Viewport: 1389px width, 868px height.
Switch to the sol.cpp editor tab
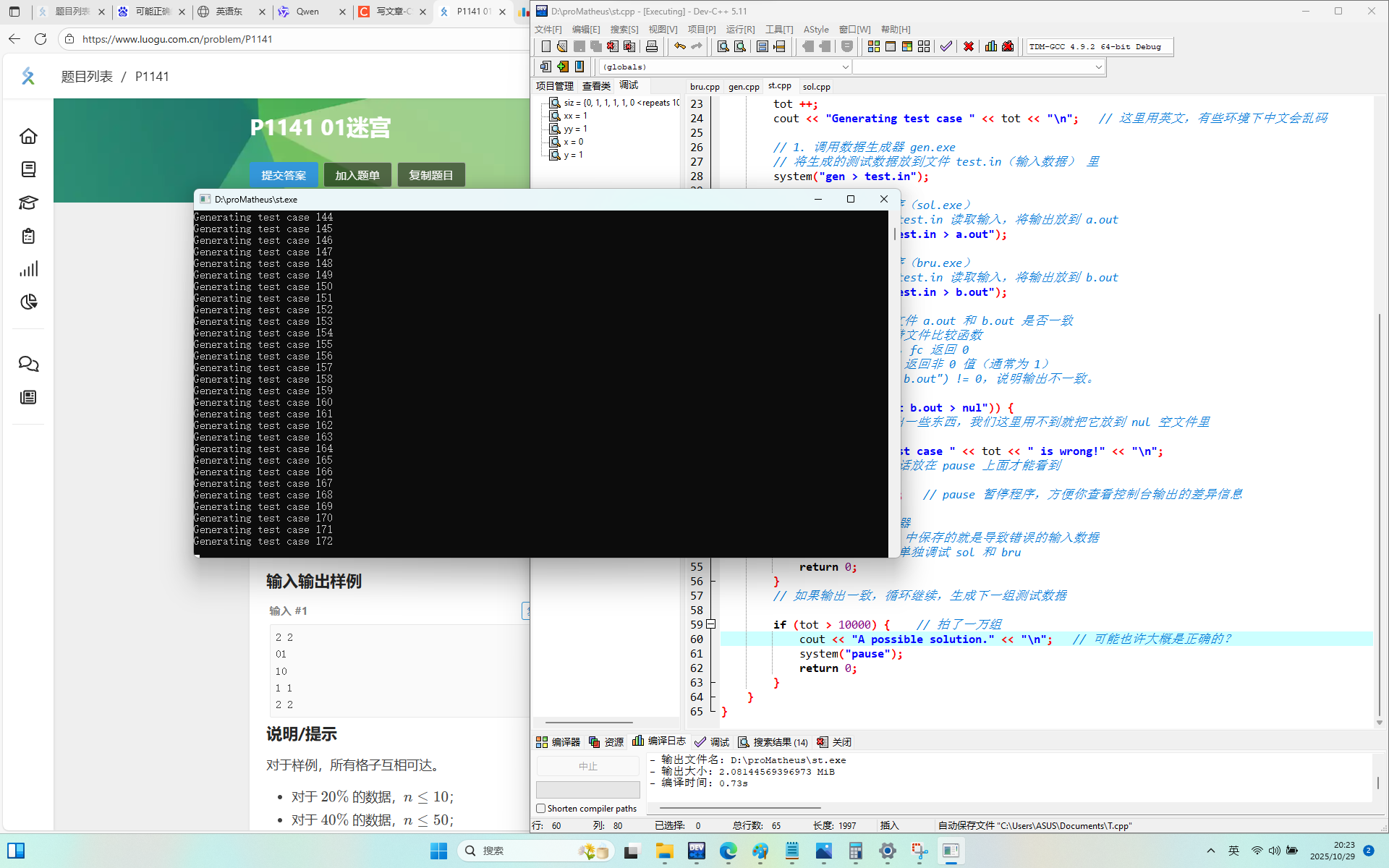point(816,86)
